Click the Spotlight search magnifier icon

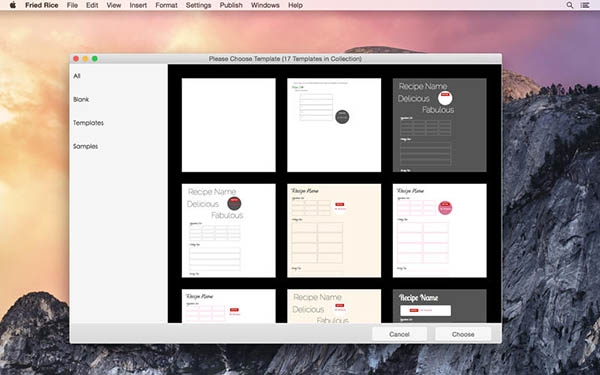point(570,5)
